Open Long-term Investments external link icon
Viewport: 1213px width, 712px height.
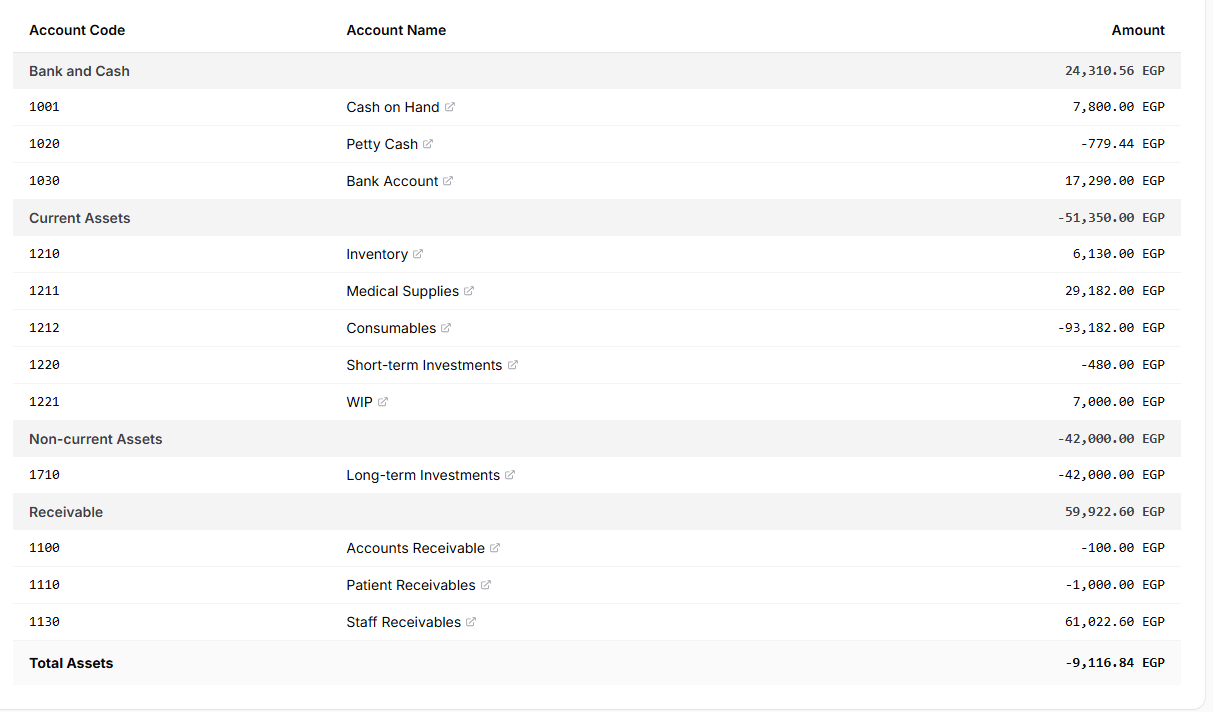click(x=510, y=475)
